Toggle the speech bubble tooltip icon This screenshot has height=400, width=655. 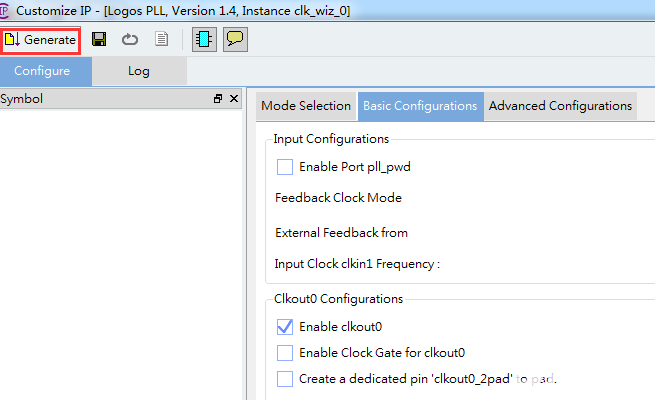click(235, 39)
